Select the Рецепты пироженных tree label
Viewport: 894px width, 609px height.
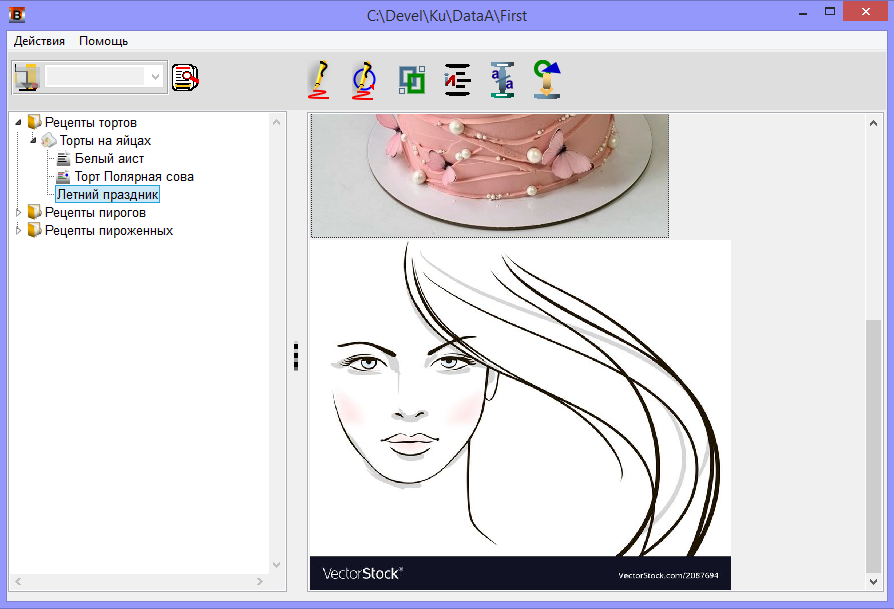pos(108,230)
